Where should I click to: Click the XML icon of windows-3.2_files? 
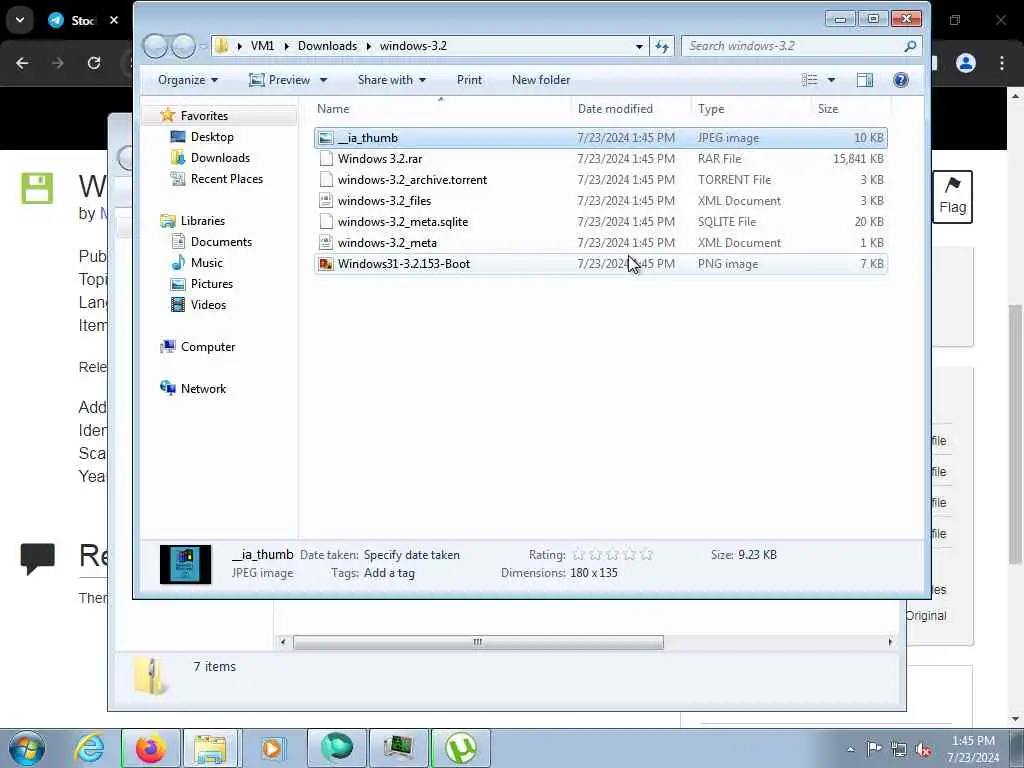tap(325, 200)
